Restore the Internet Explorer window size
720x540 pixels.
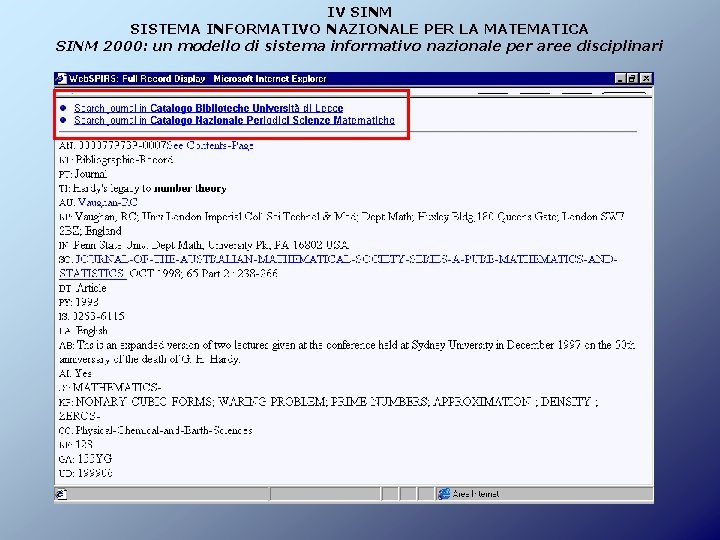pos(632,79)
